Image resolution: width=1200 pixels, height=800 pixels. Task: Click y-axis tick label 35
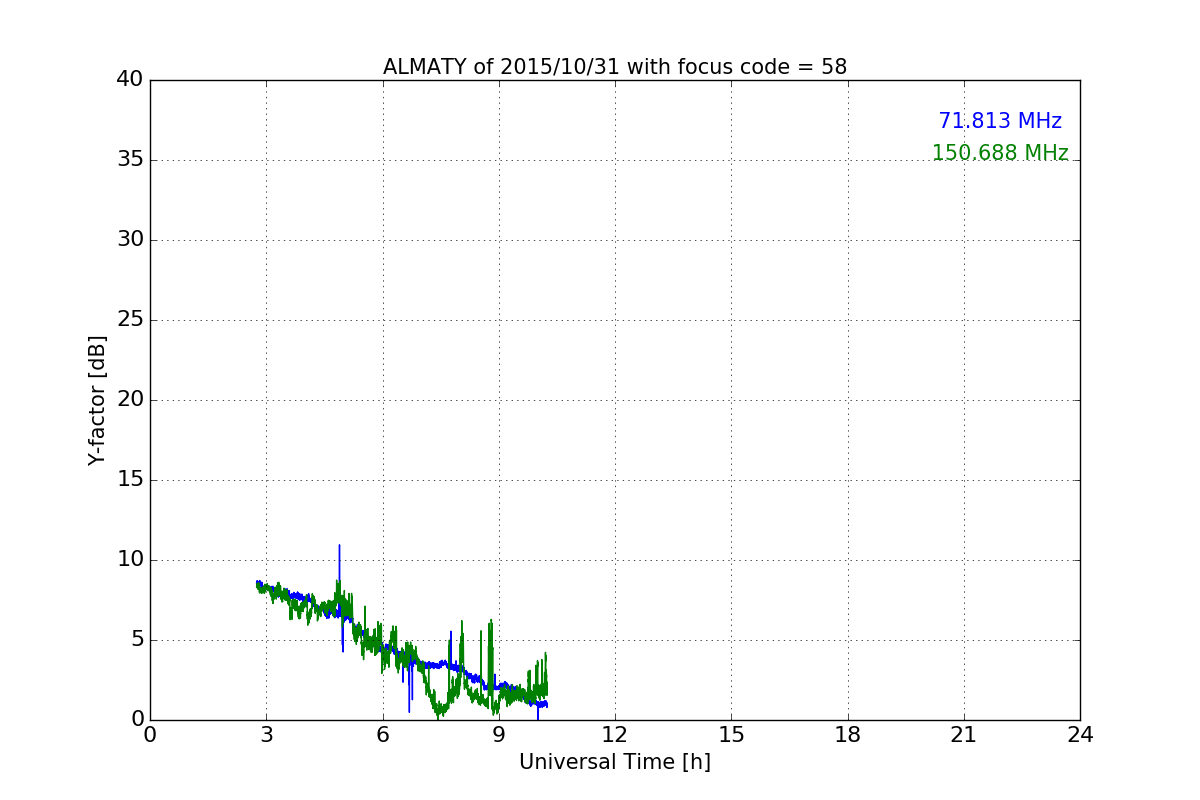tap(130, 160)
